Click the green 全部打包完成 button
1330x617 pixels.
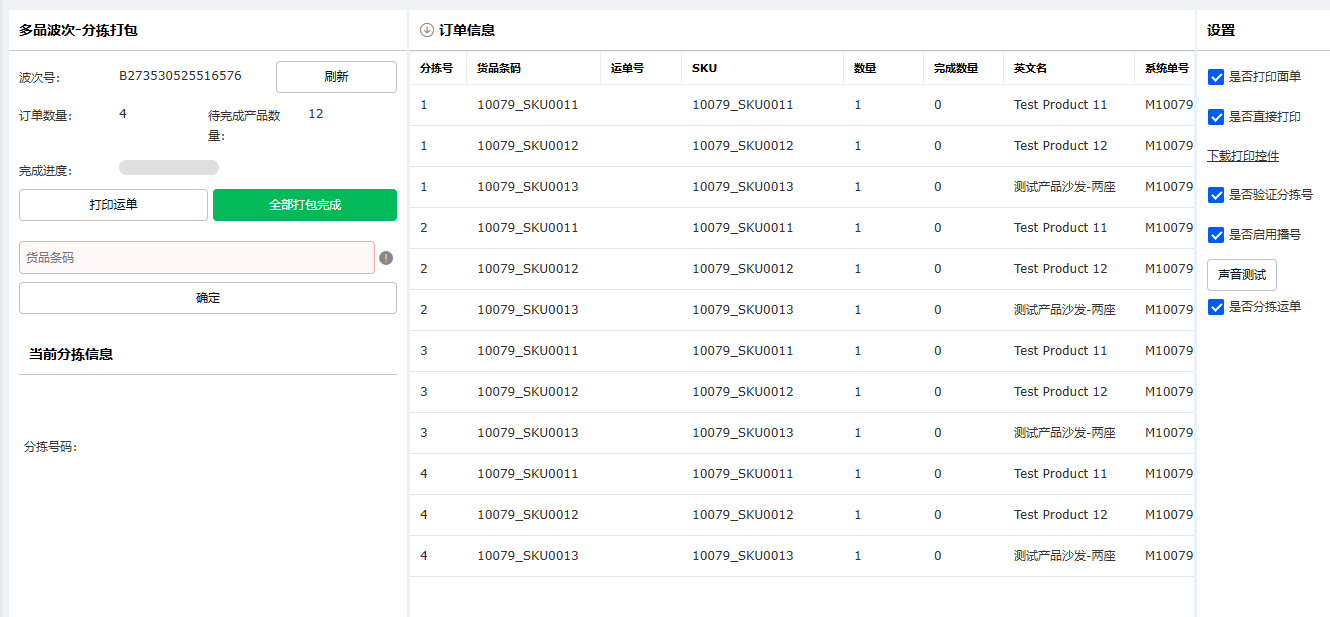point(305,205)
